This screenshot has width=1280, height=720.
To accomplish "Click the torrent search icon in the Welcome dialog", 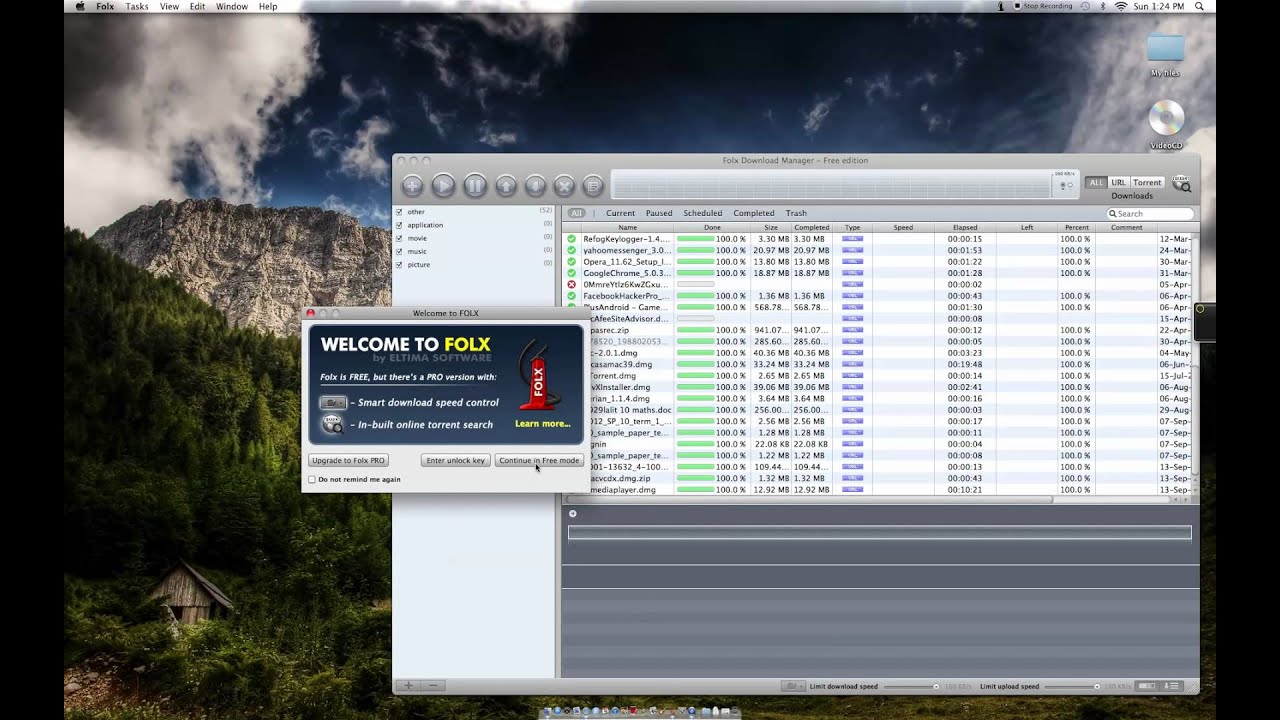I will click(333, 425).
